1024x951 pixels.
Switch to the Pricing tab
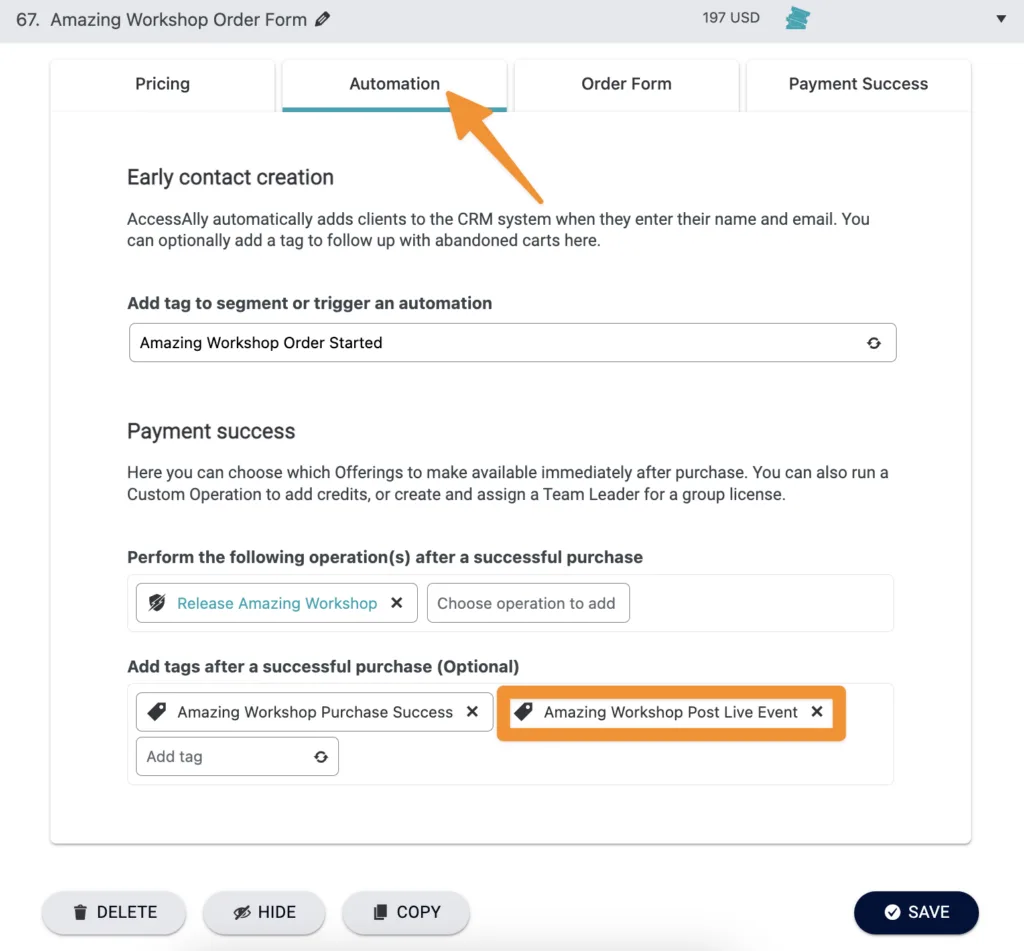pos(162,84)
